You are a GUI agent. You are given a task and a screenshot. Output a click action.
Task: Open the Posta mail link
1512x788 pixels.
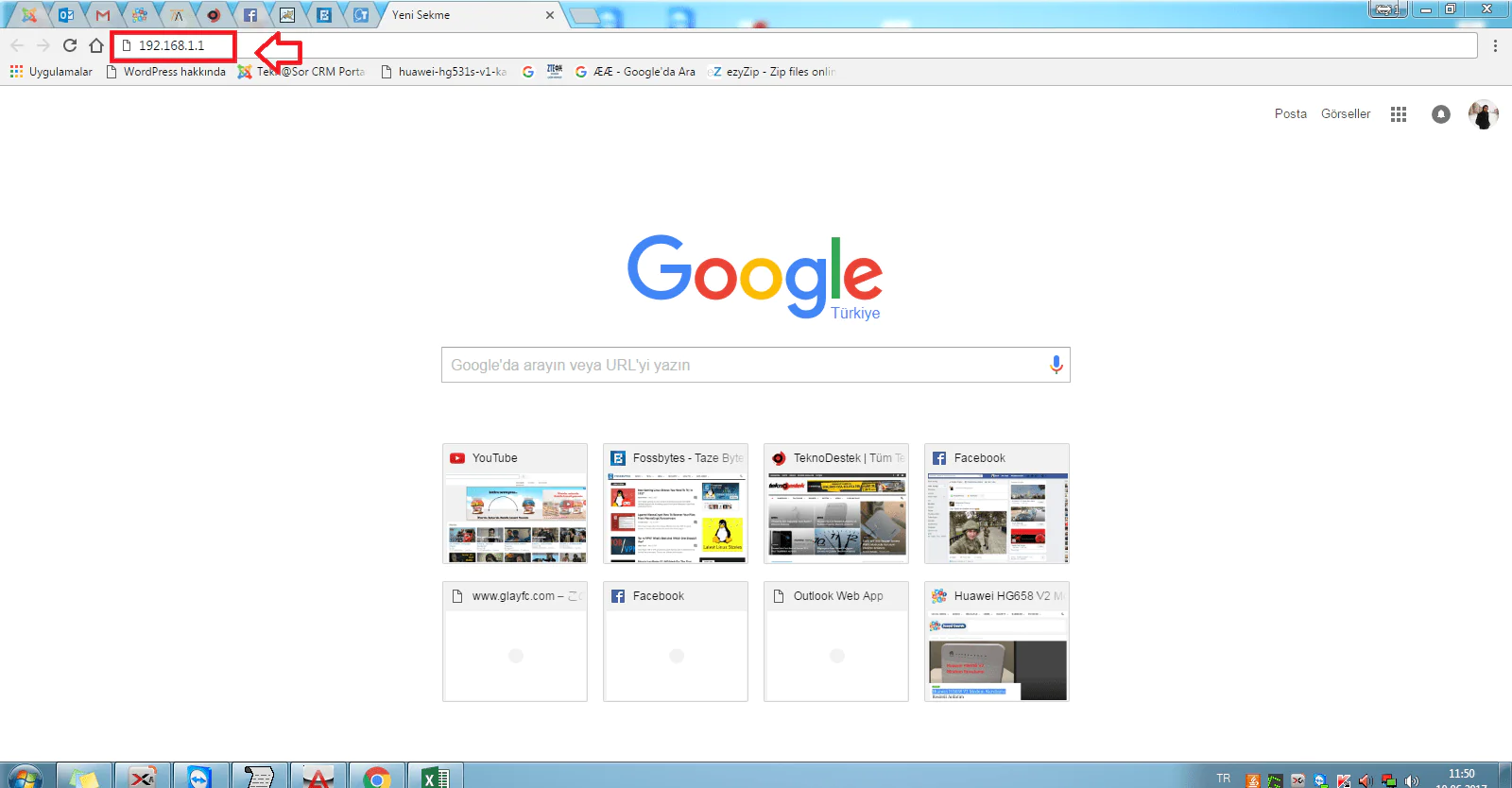pos(1291,113)
